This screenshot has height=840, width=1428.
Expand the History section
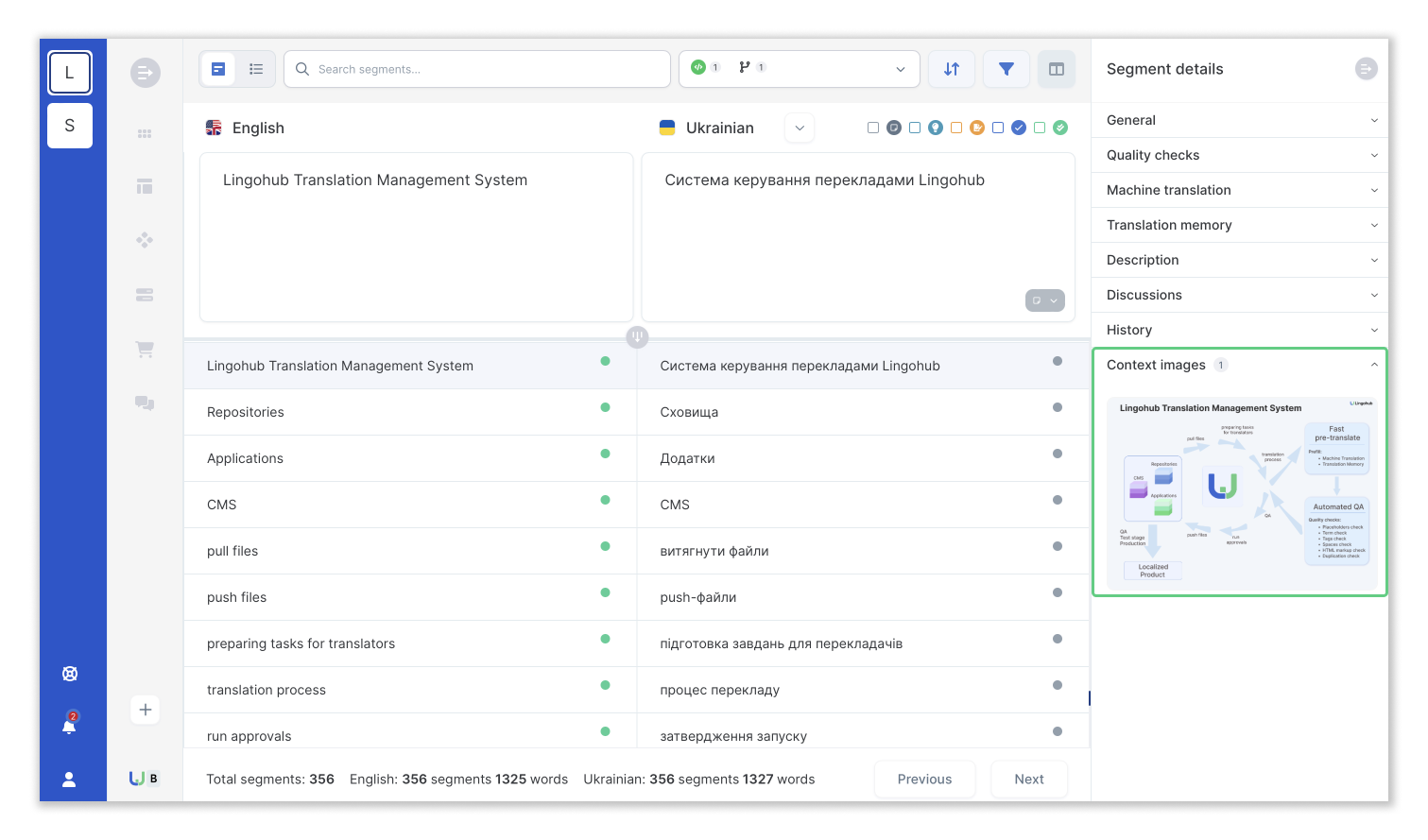tap(1240, 330)
